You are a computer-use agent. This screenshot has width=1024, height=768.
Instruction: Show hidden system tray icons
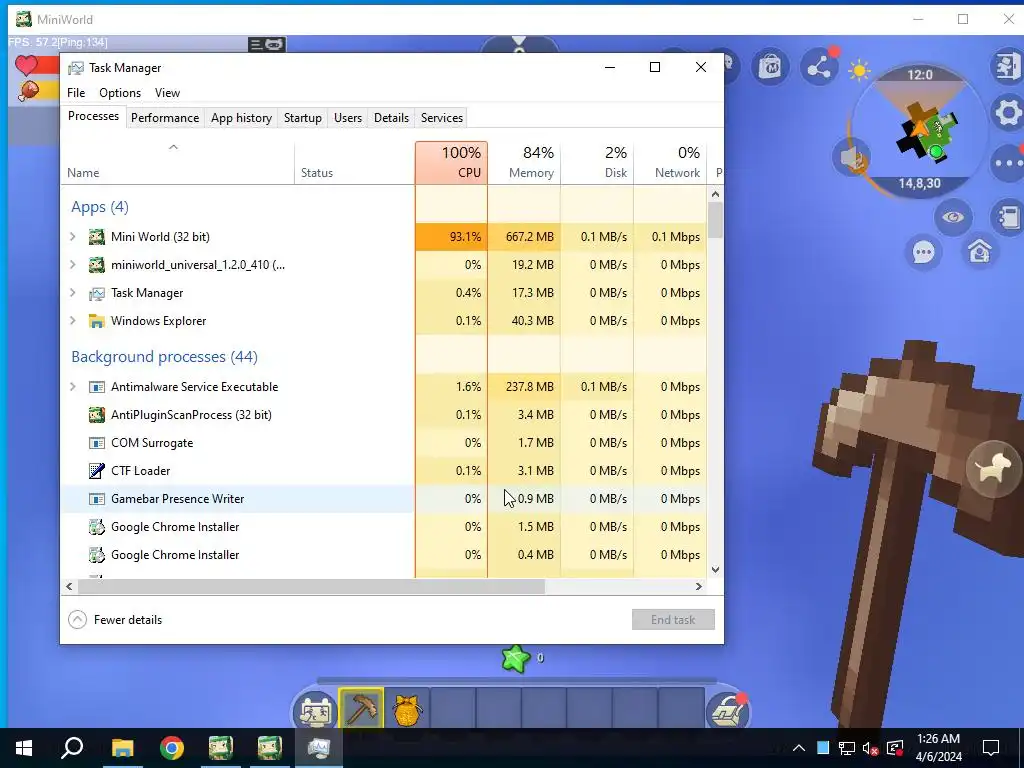(x=799, y=748)
